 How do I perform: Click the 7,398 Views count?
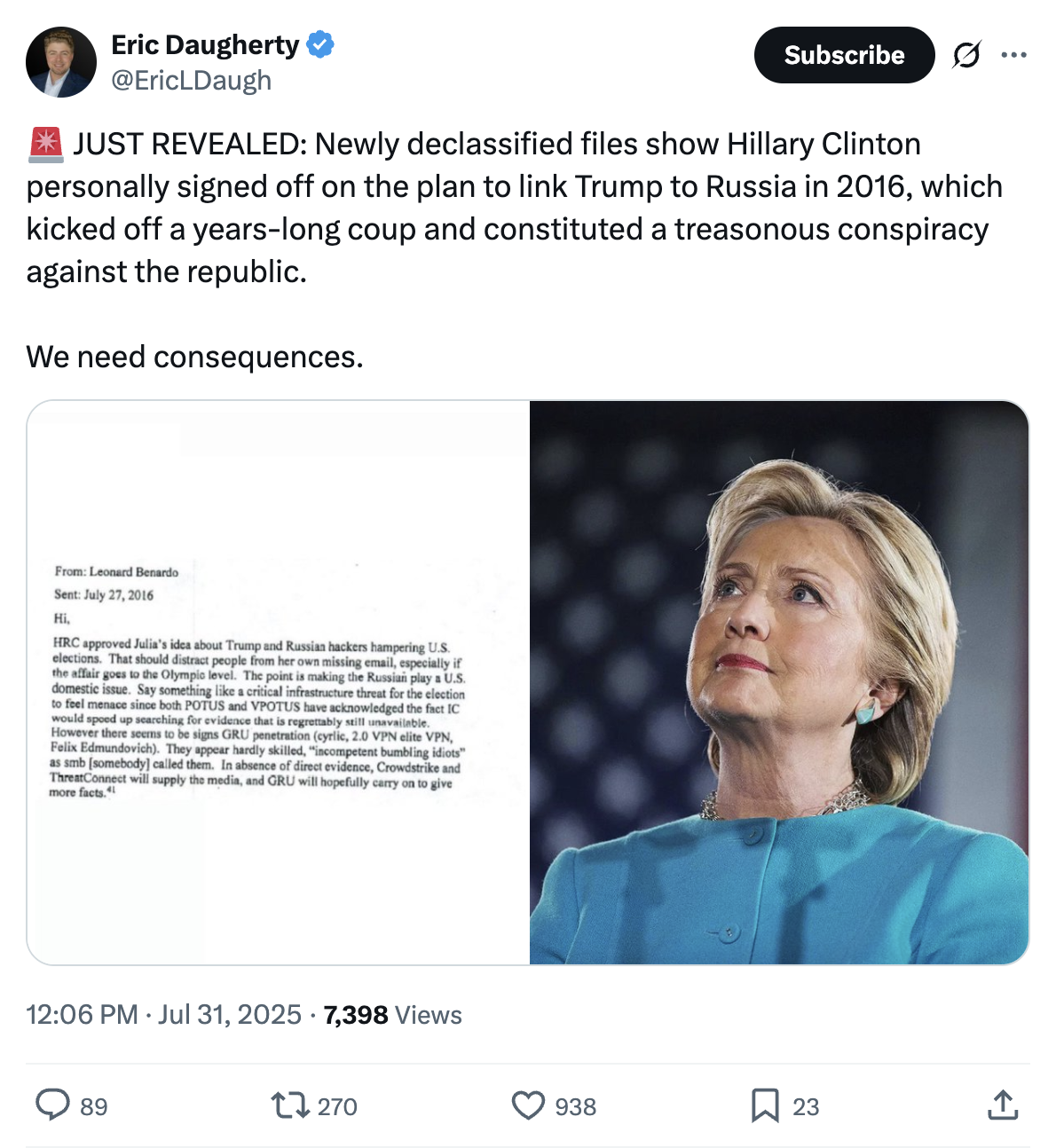click(x=393, y=1014)
